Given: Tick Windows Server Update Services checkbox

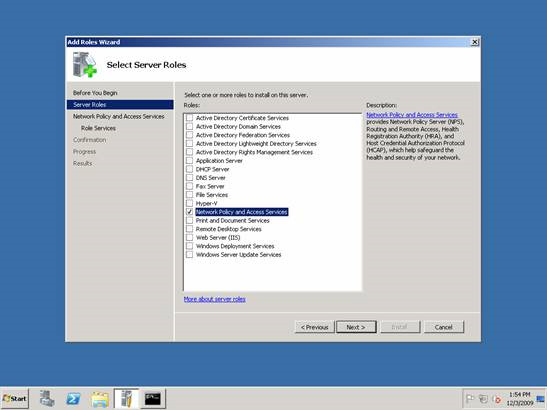Looking at the screenshot, I should pyautogui.click(x=189, y=255).
